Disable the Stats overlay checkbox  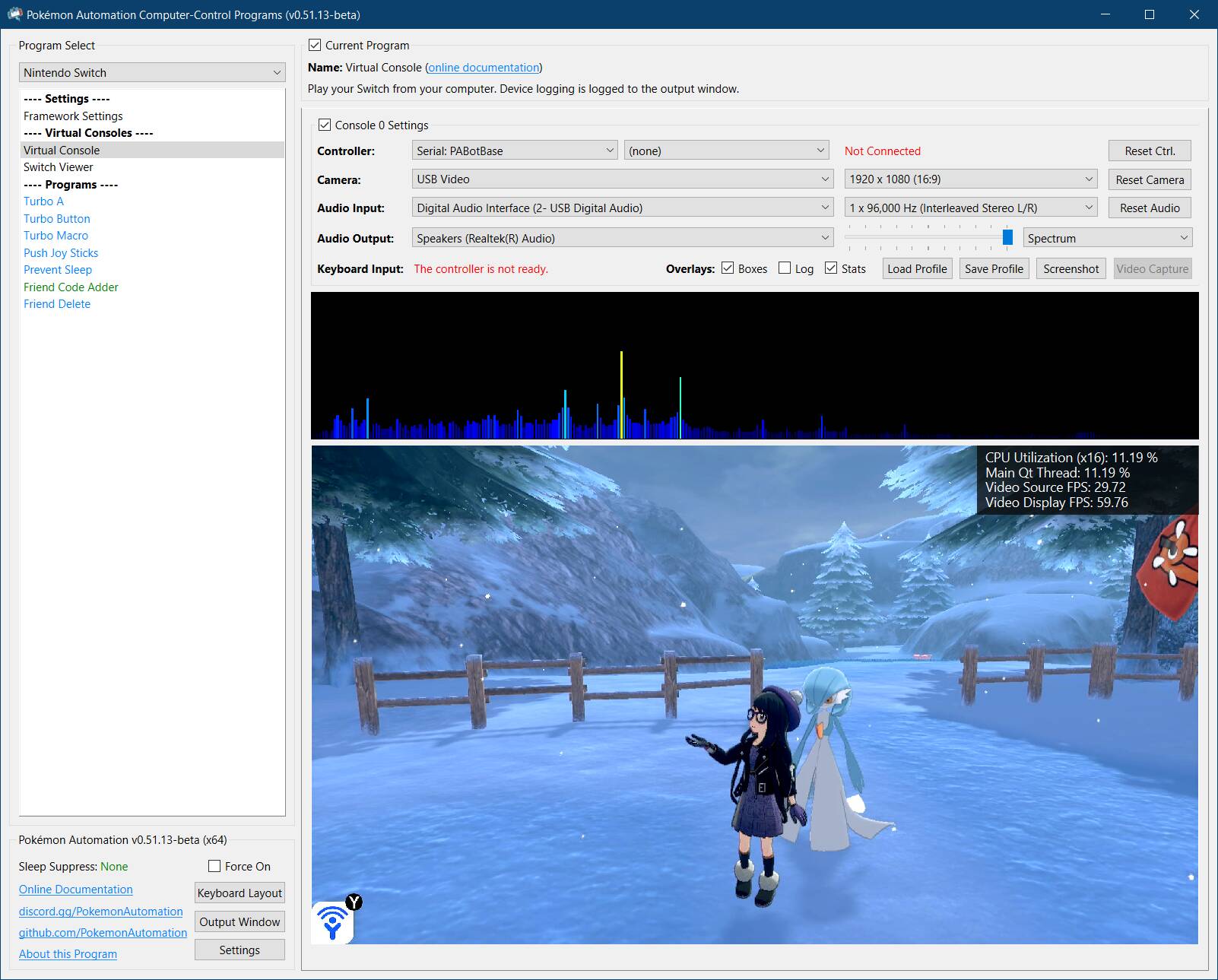point(831,268)
